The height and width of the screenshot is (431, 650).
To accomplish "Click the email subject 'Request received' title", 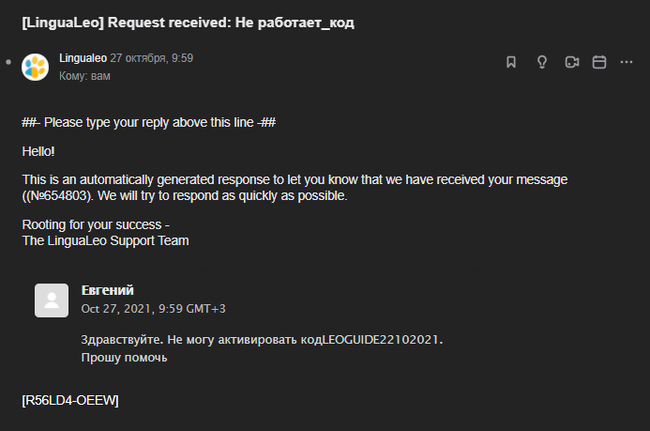I will pos(188,23).
